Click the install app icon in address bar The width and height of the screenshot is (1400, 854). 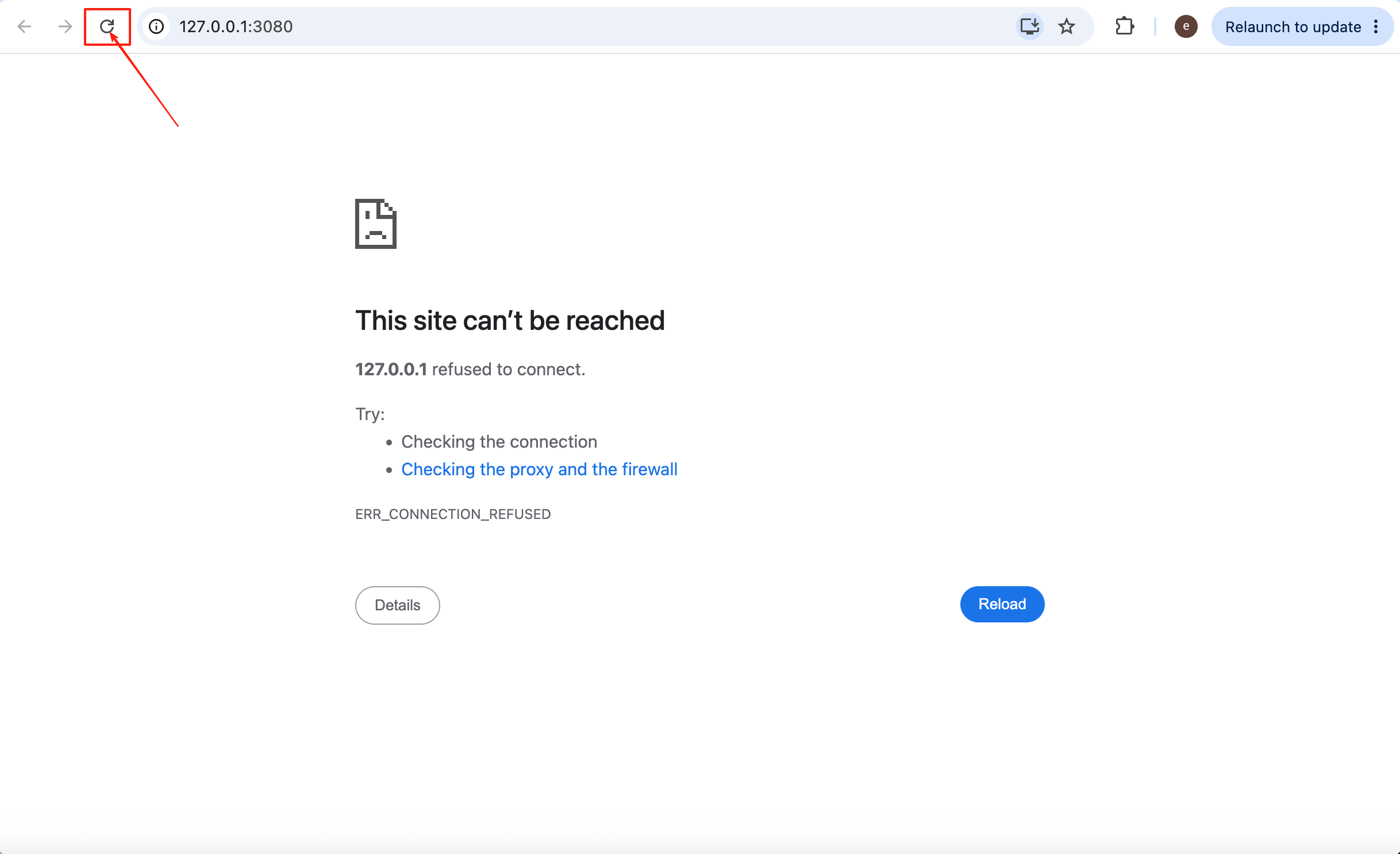1030,26
